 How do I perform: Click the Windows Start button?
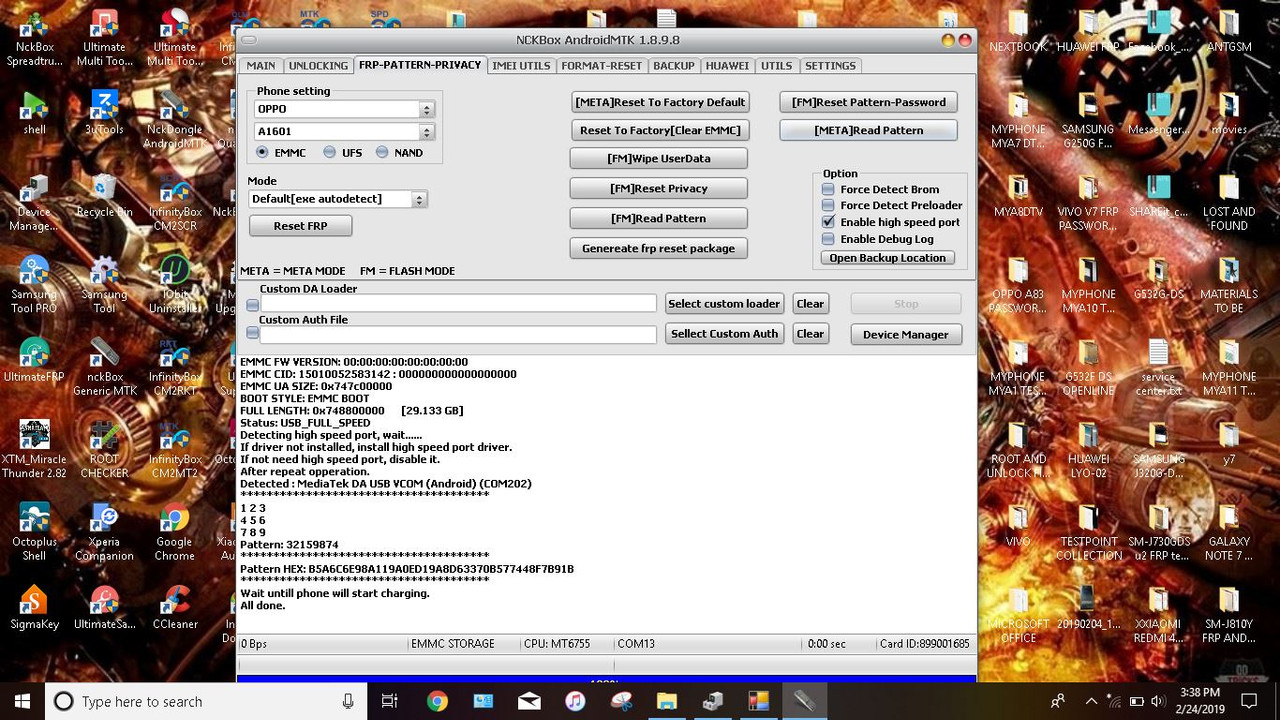[22, 701]
